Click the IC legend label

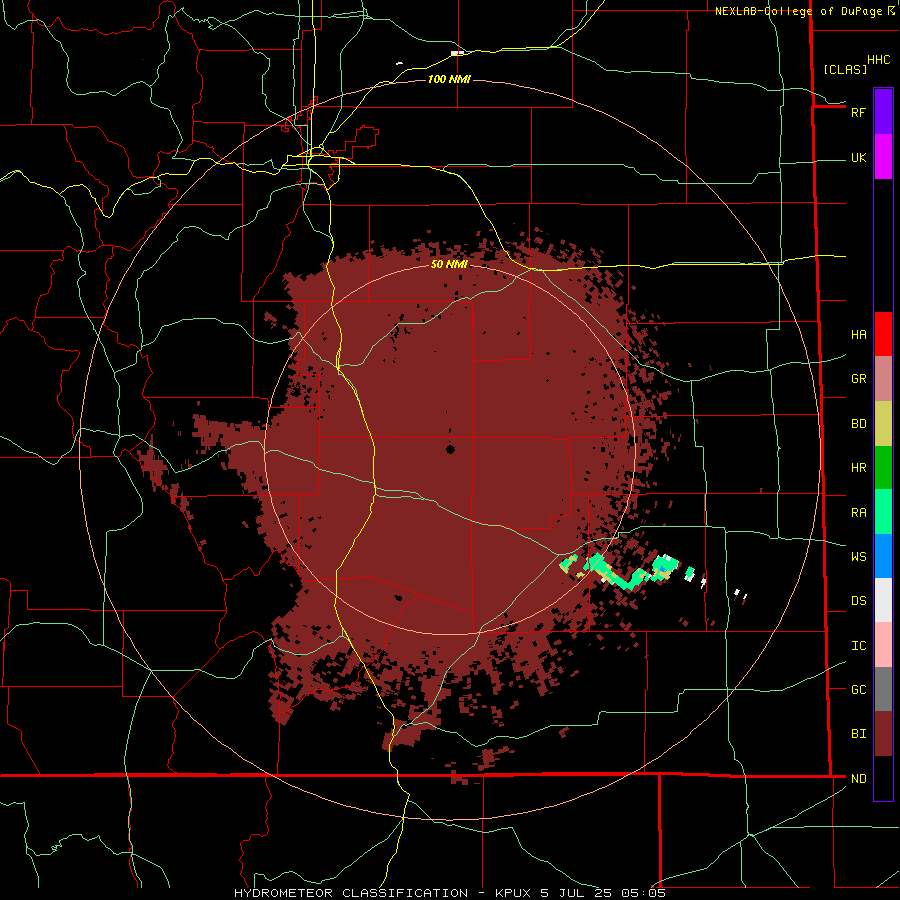pos(858,645)
